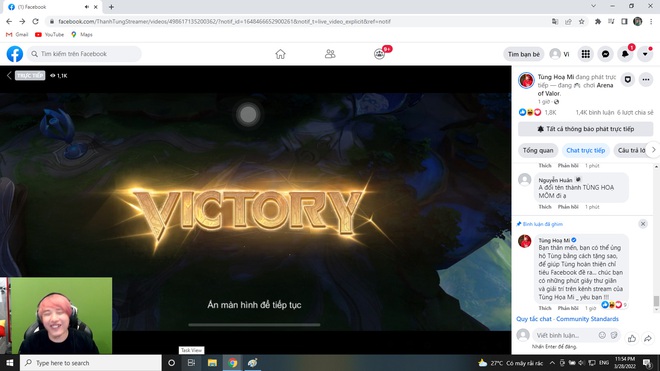This screenshot has height=371, width=660.
Task: Close the pinned comment
Action: click(x=643, y=224)
